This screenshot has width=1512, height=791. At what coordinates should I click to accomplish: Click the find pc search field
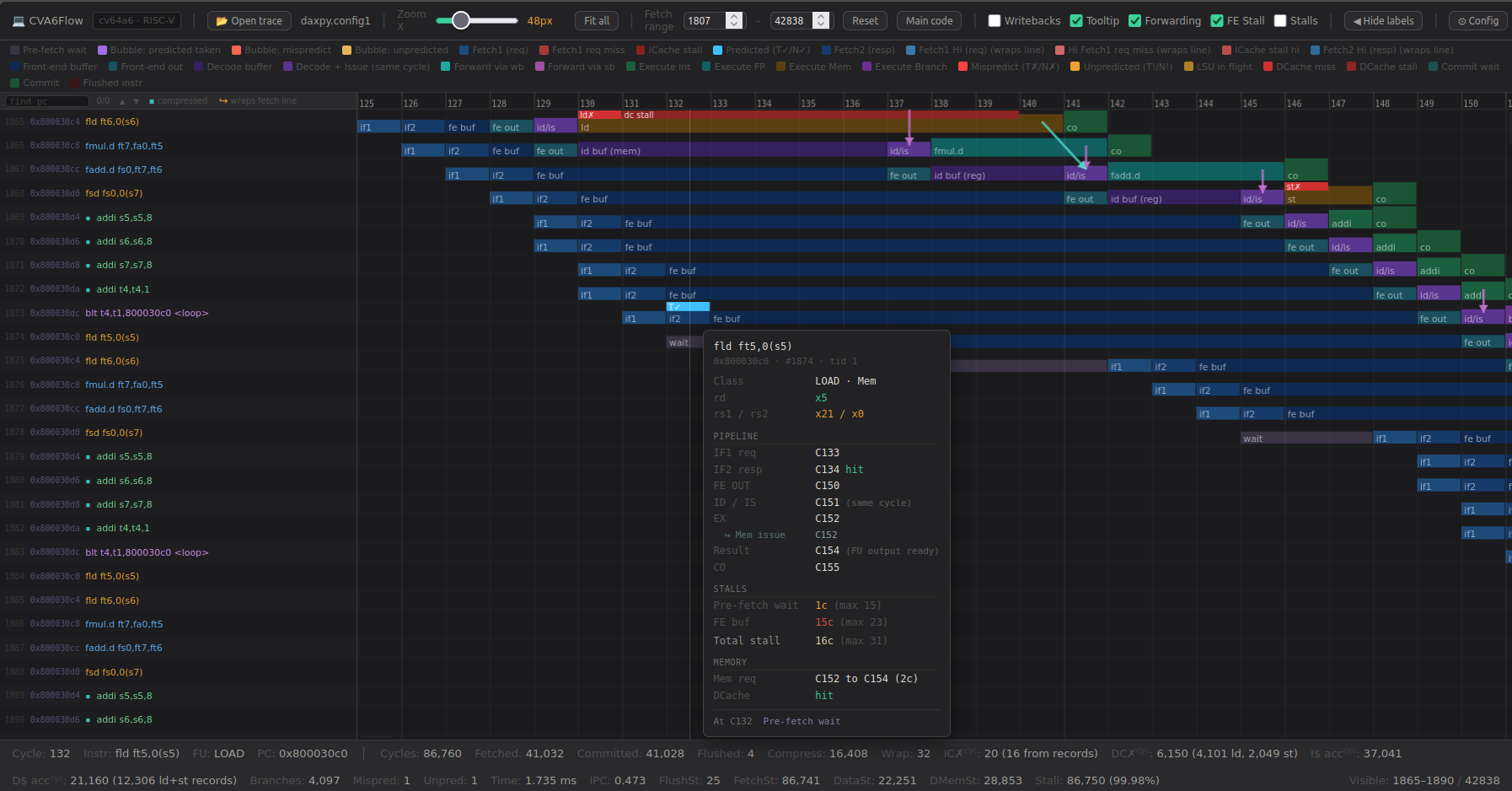47,101
